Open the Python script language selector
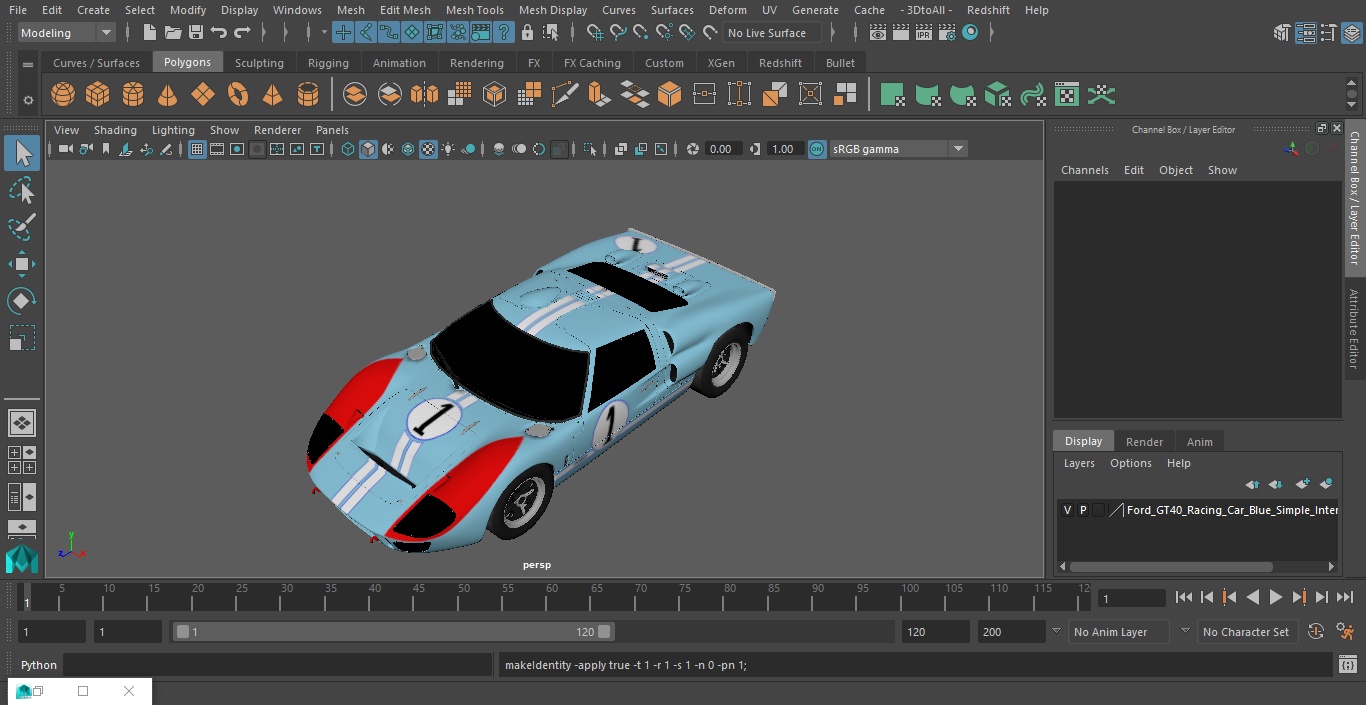 (x=39, y=665)
